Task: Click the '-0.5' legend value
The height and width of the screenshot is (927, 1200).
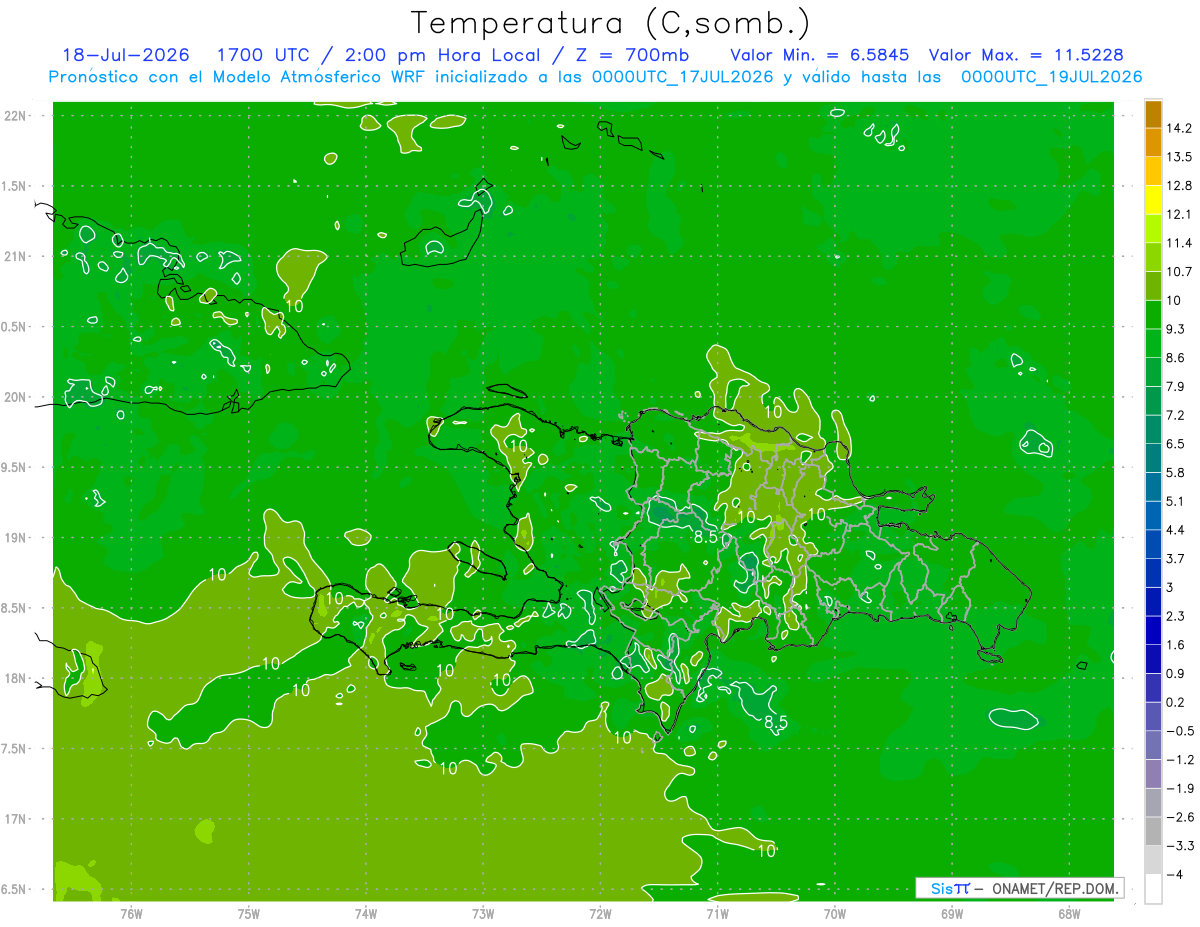Action: pyautogui.click(x=1181, y=731)
